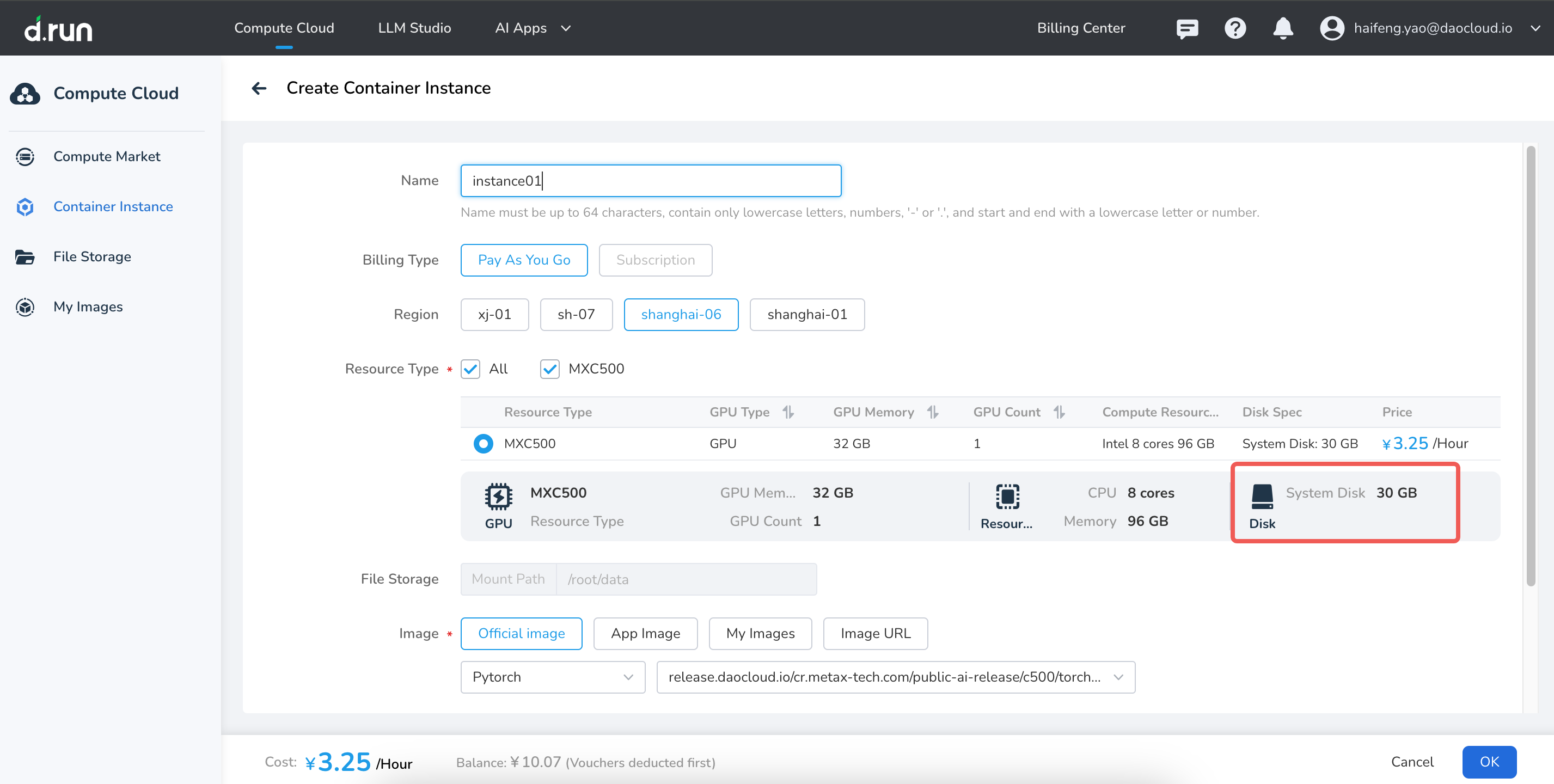Uncheck the All resource type checkbox
This screenshot has height=784, width=1554.
pyautogui.click(x=470, y=369)
